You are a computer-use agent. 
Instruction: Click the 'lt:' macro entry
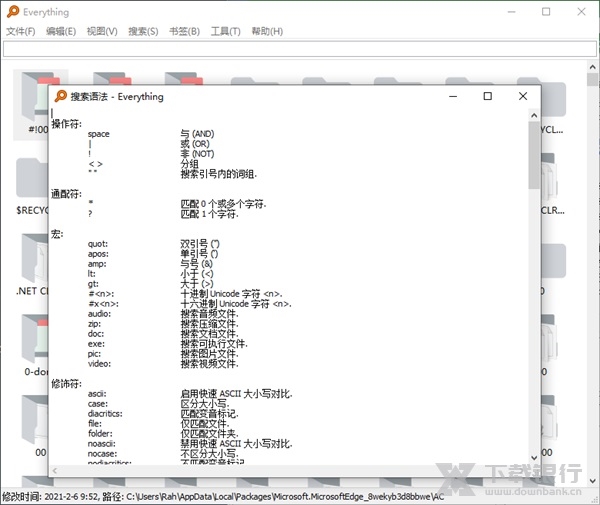[x=92, y=274]
